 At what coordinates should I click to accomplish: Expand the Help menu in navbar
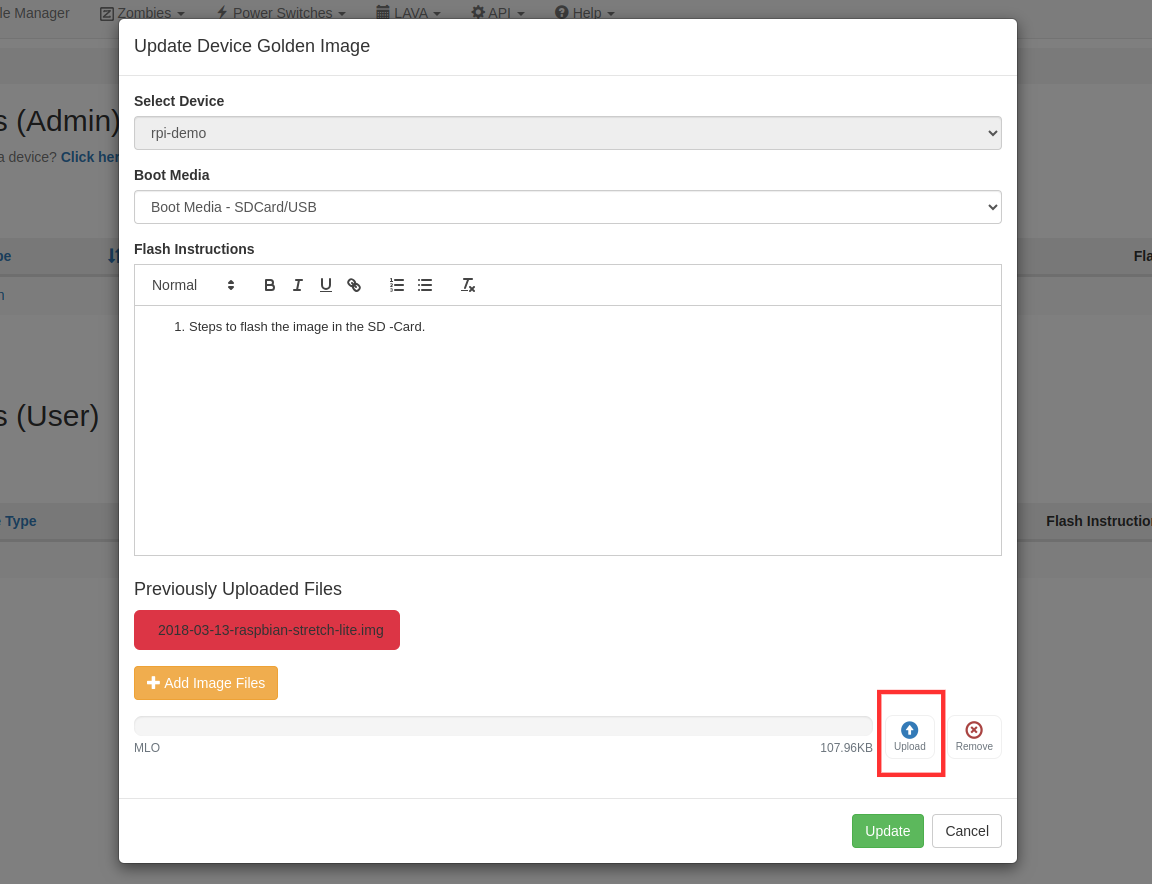pyautogui.click(x=585, y=12)
